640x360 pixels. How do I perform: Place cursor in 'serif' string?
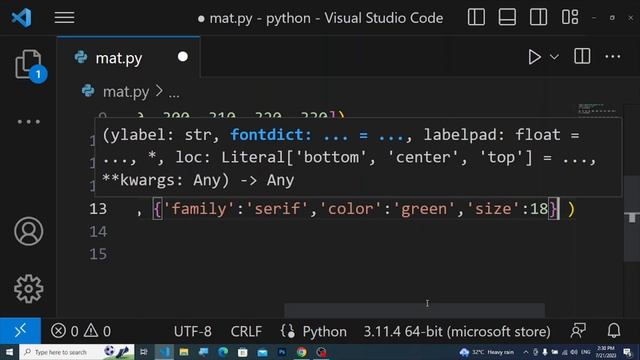pos(277,209)
